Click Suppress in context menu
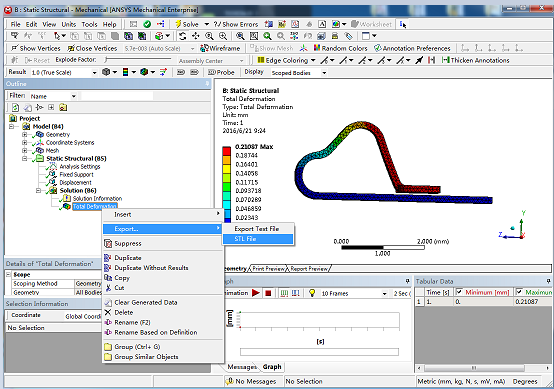The height and width of the screenshot is (389, 554). click(x=163, y=243)
